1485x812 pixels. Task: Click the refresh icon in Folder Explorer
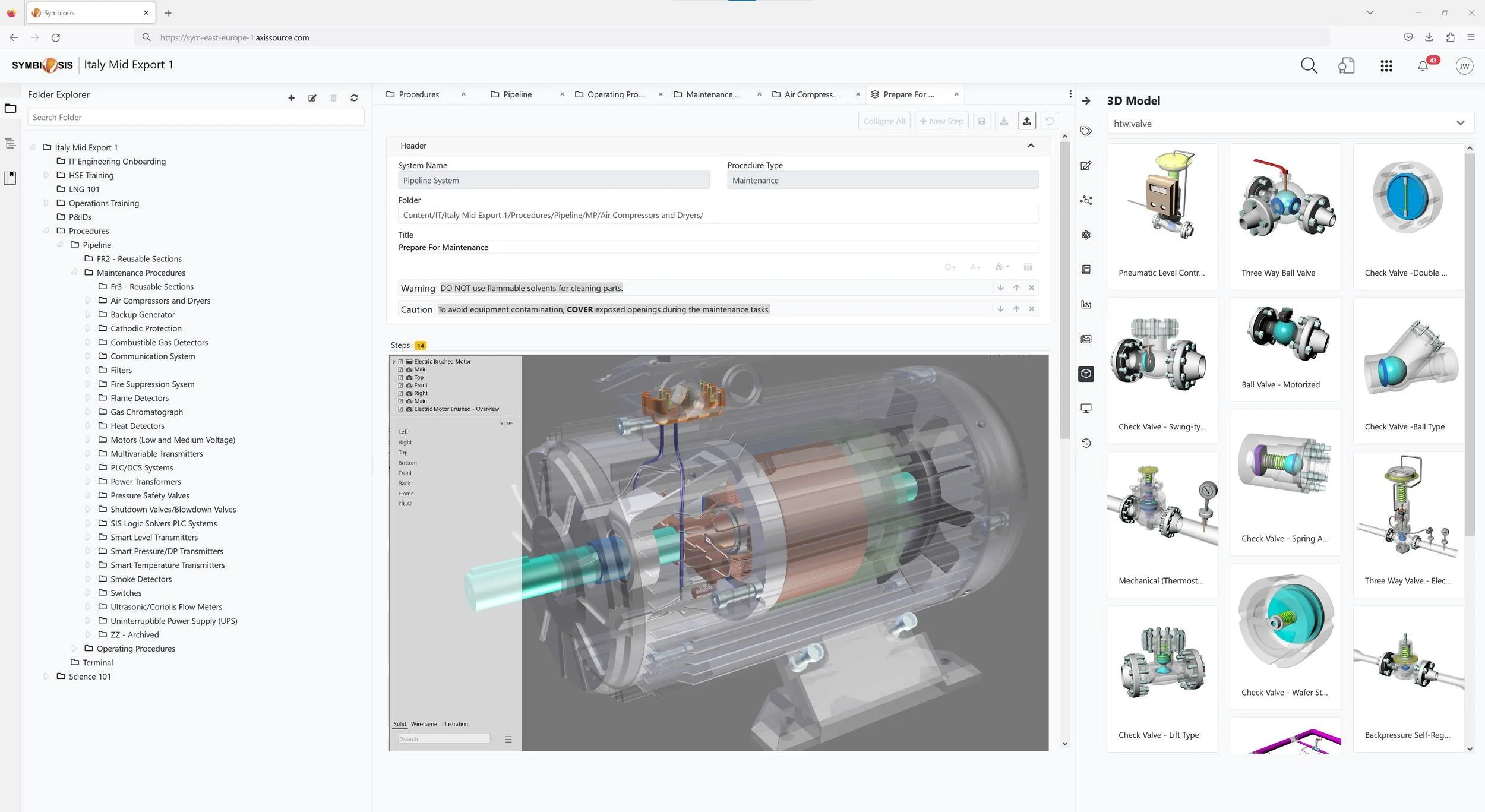click(354, 98)
